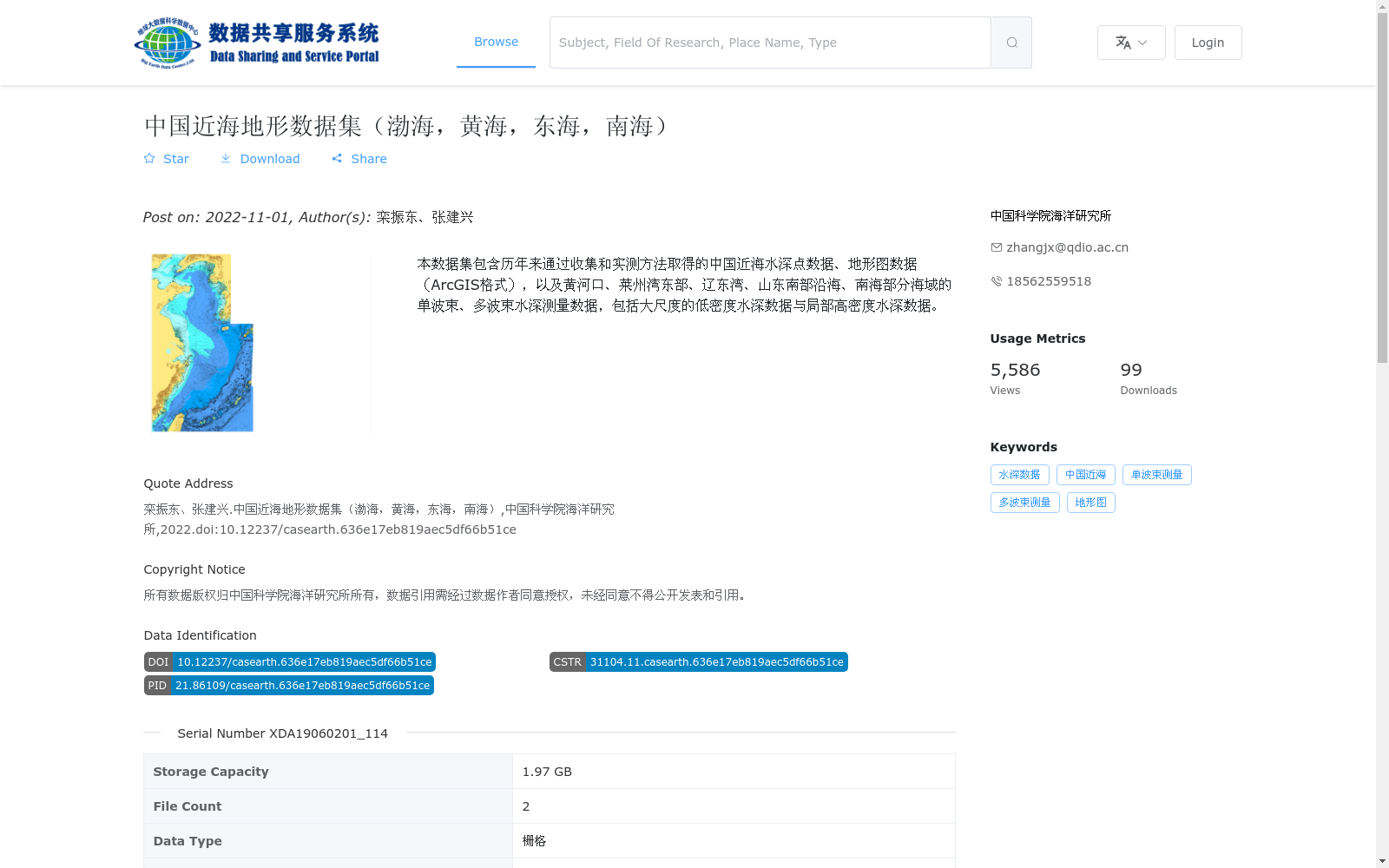Open the language selector dropdown
1389x868 pixels.
1131,42
